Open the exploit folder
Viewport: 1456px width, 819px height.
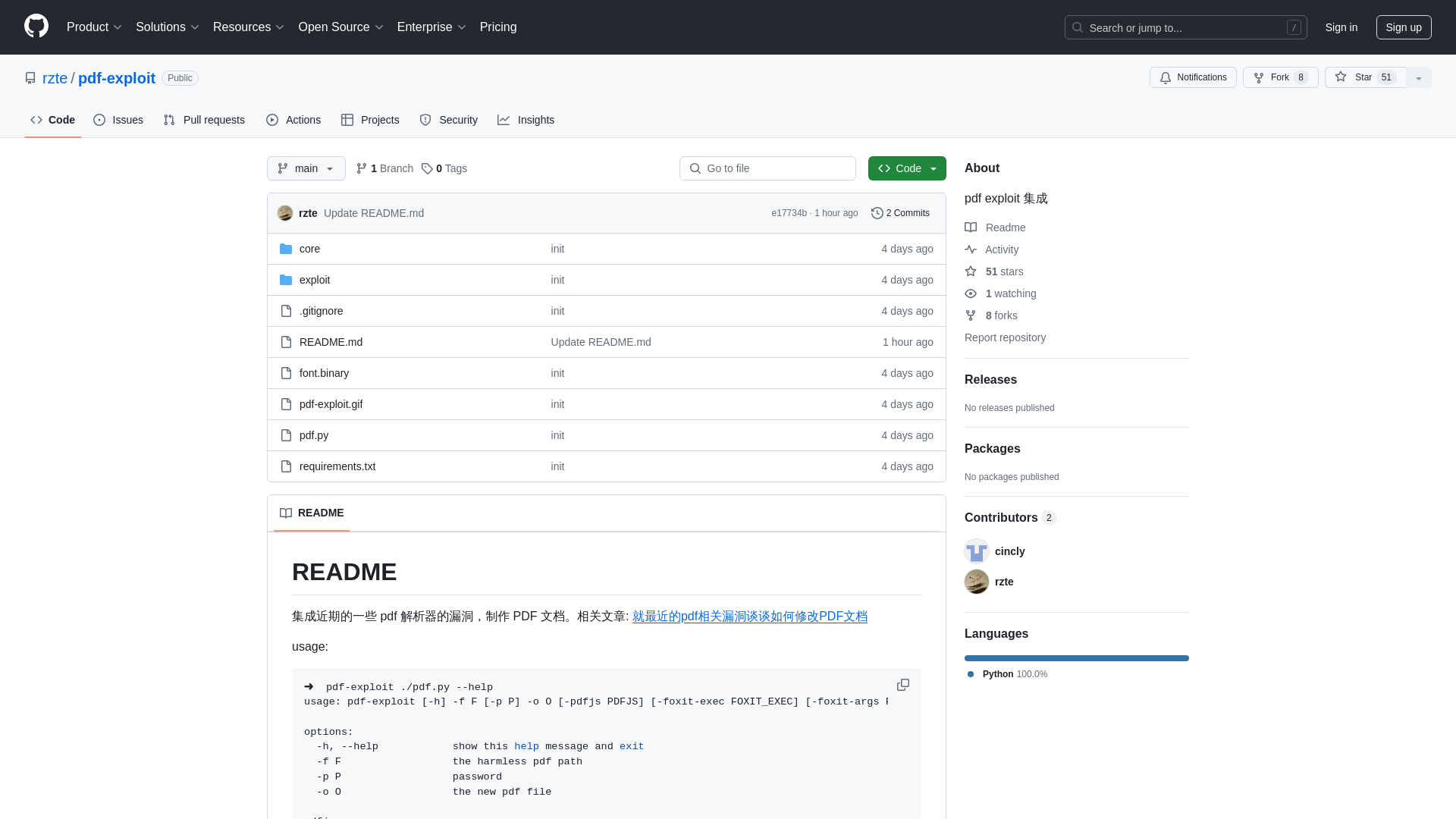[x=315, y=280]
